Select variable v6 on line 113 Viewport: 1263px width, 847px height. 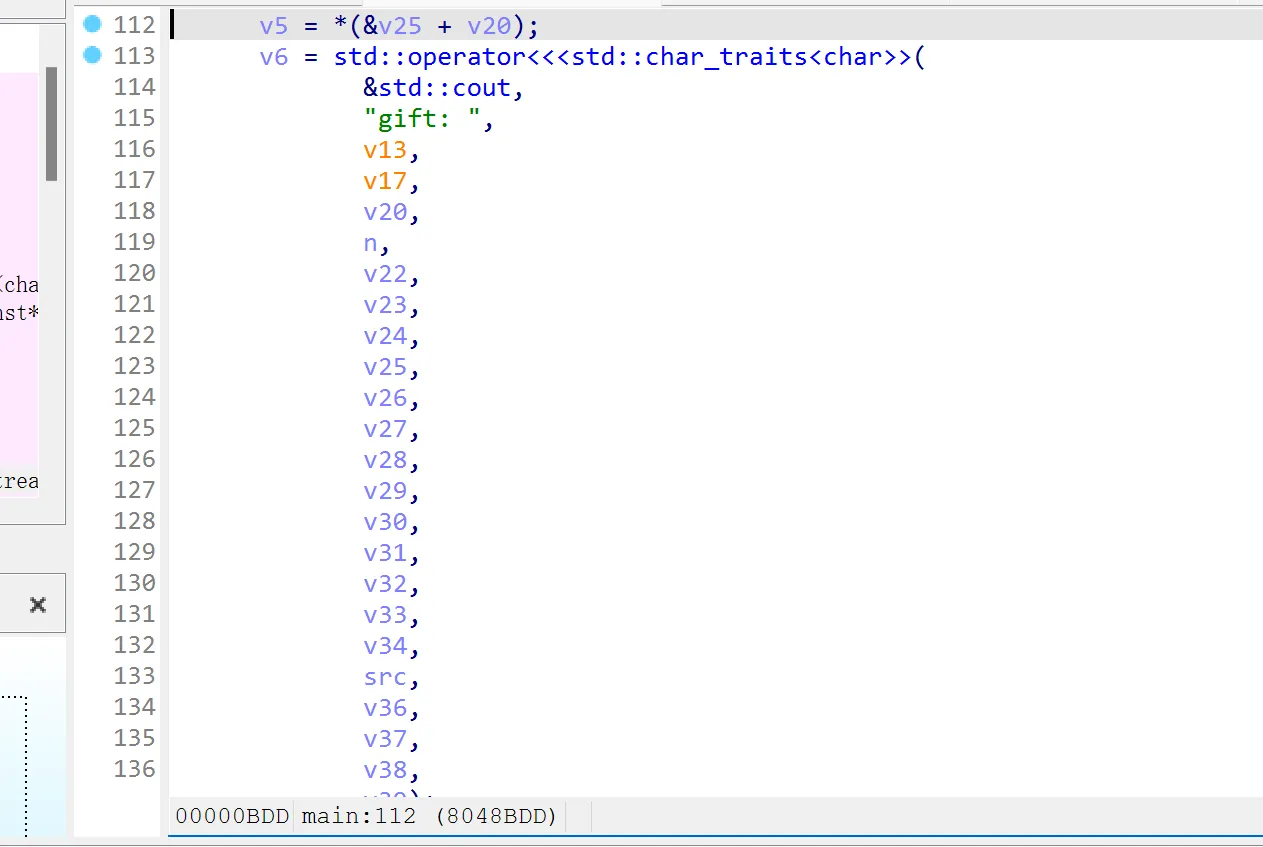coord(273,57)
